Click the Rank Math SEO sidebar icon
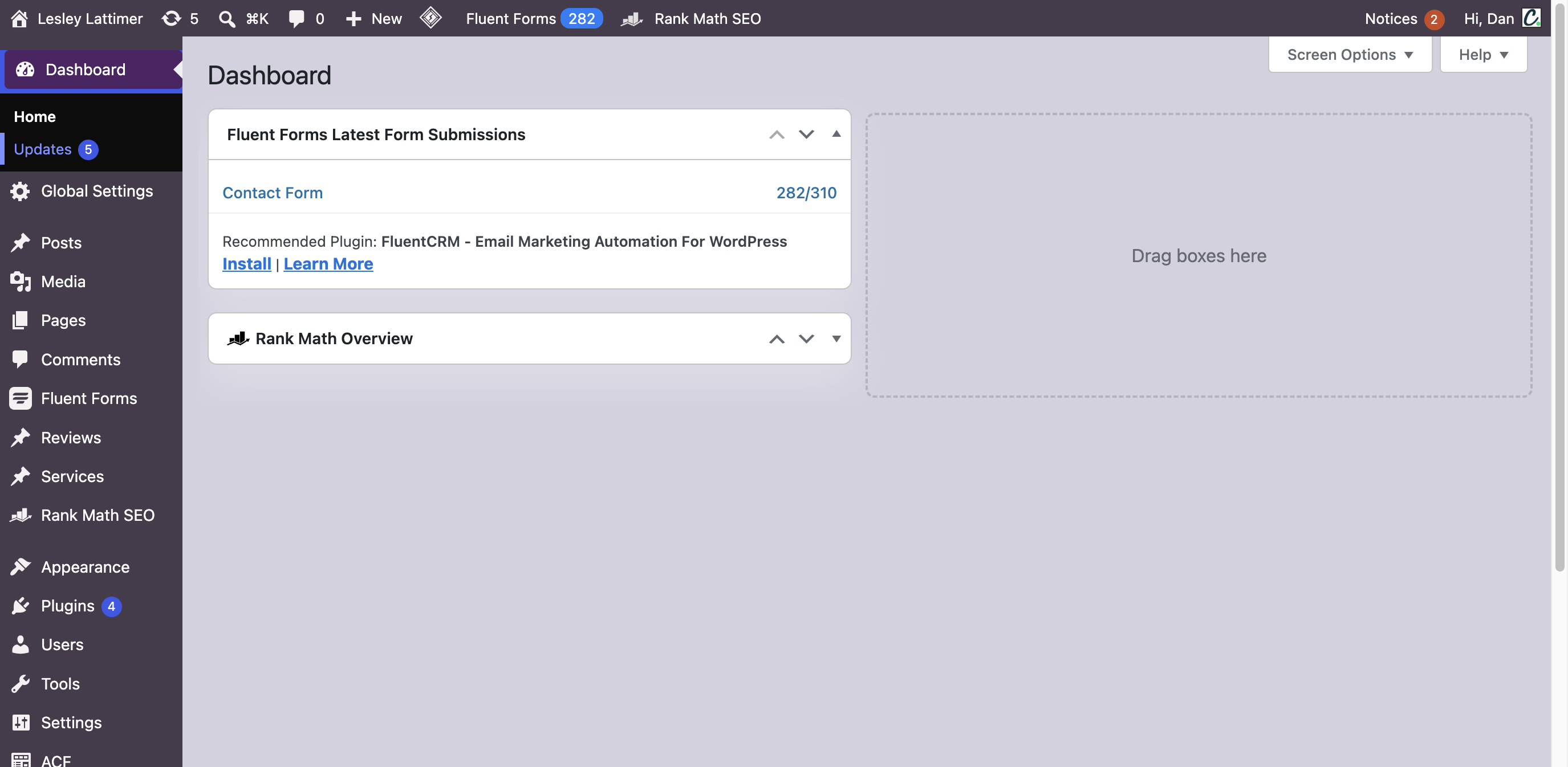 coord(20,515)
